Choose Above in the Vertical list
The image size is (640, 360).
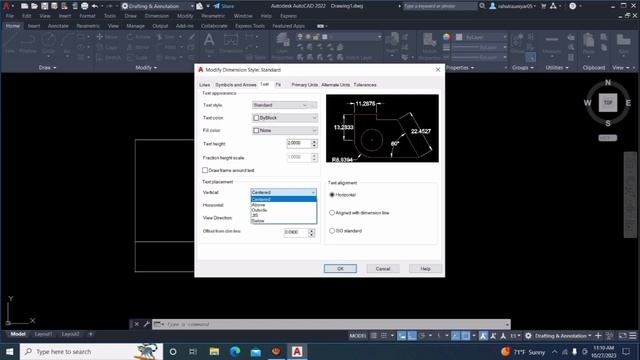click(x=284, y=205)
